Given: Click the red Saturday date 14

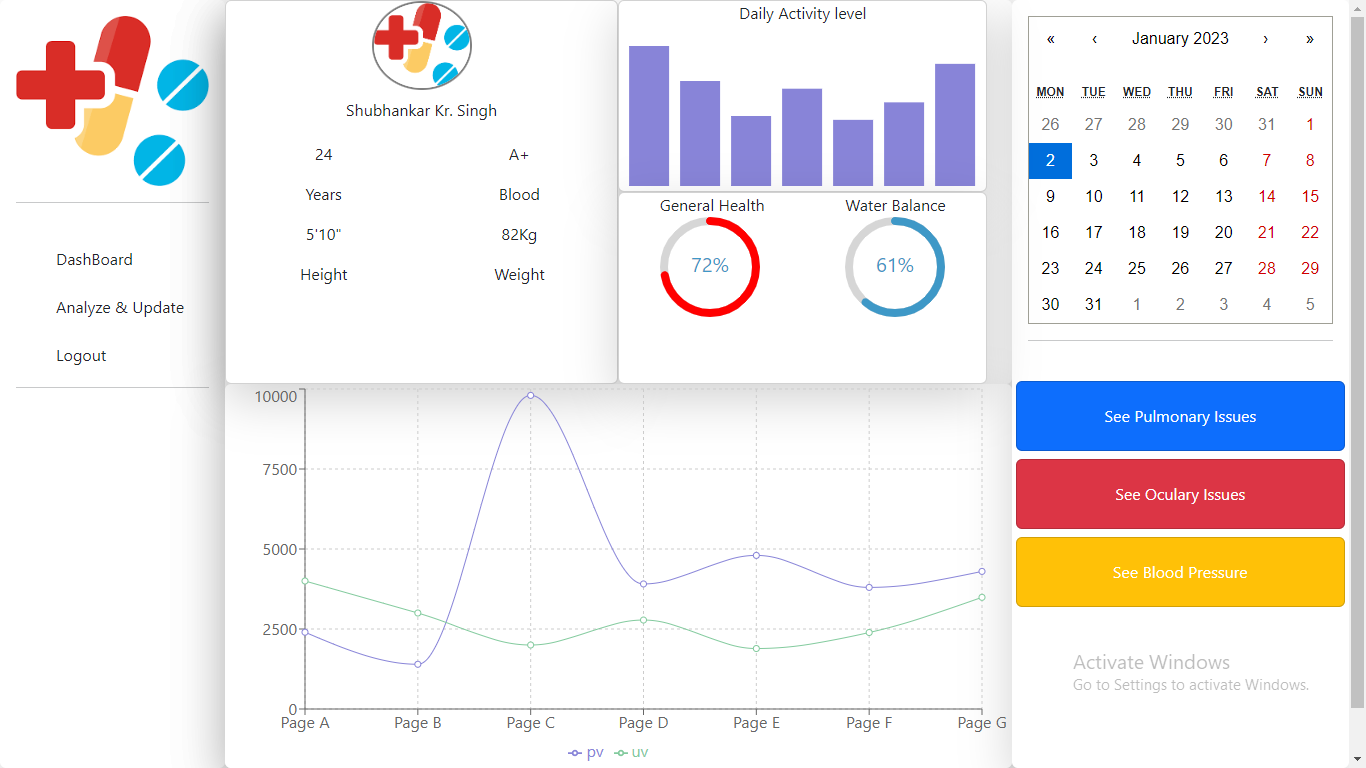Looking at the screenshot, I should [x=1267, y=196].
